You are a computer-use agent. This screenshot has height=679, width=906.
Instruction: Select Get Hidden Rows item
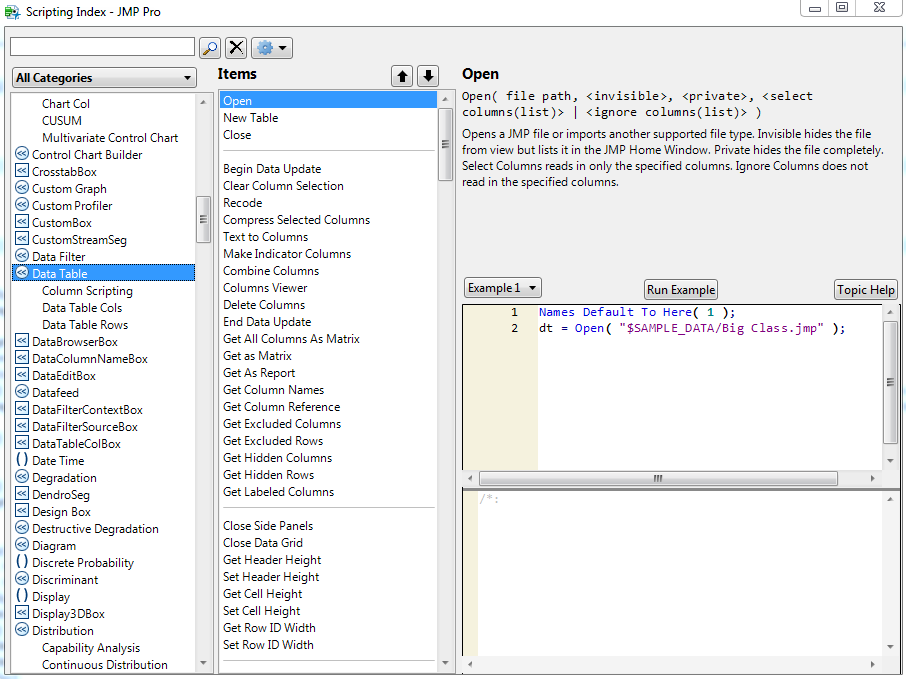(x=269, y=474)
